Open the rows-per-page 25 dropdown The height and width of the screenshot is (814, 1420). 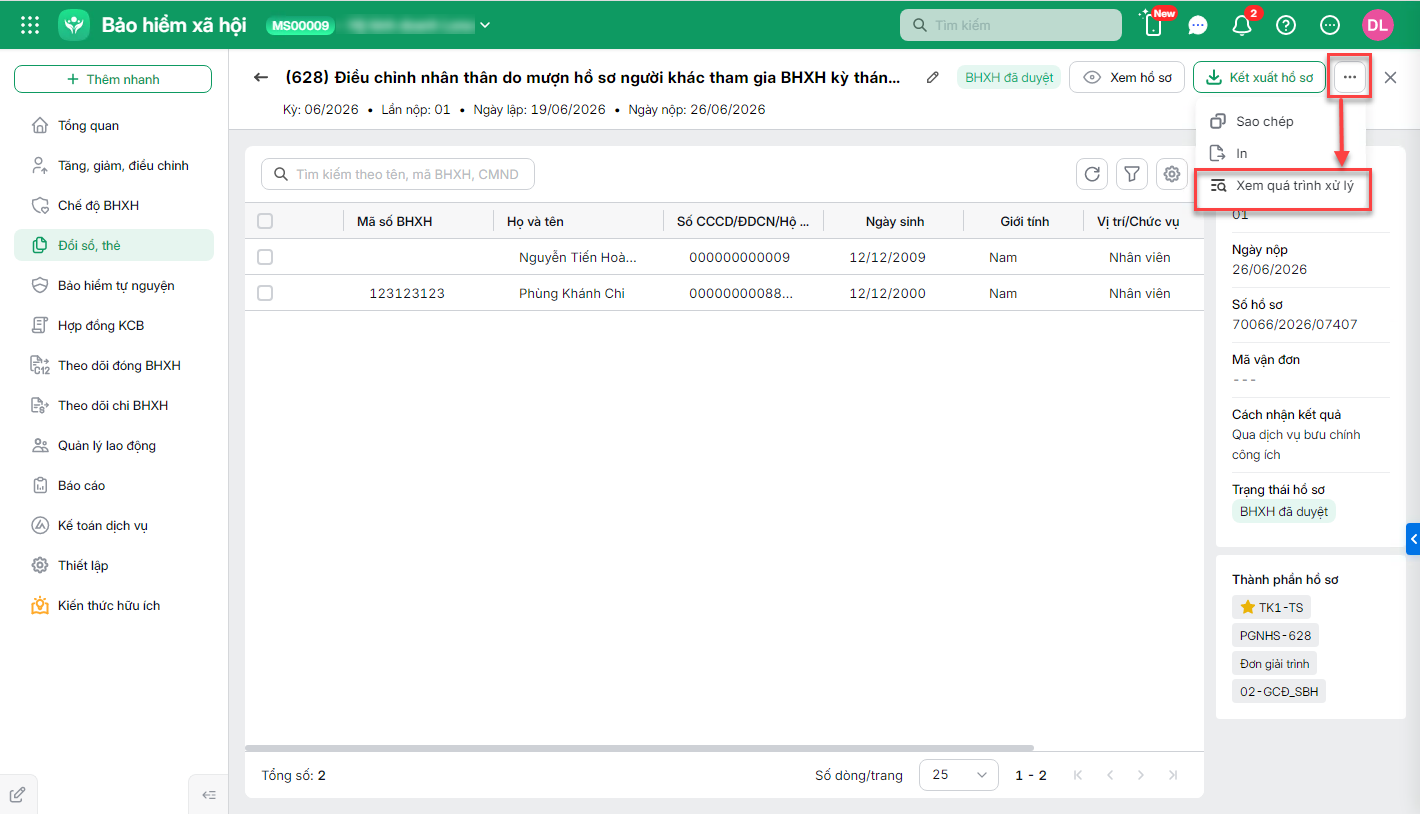click(959, 775)
